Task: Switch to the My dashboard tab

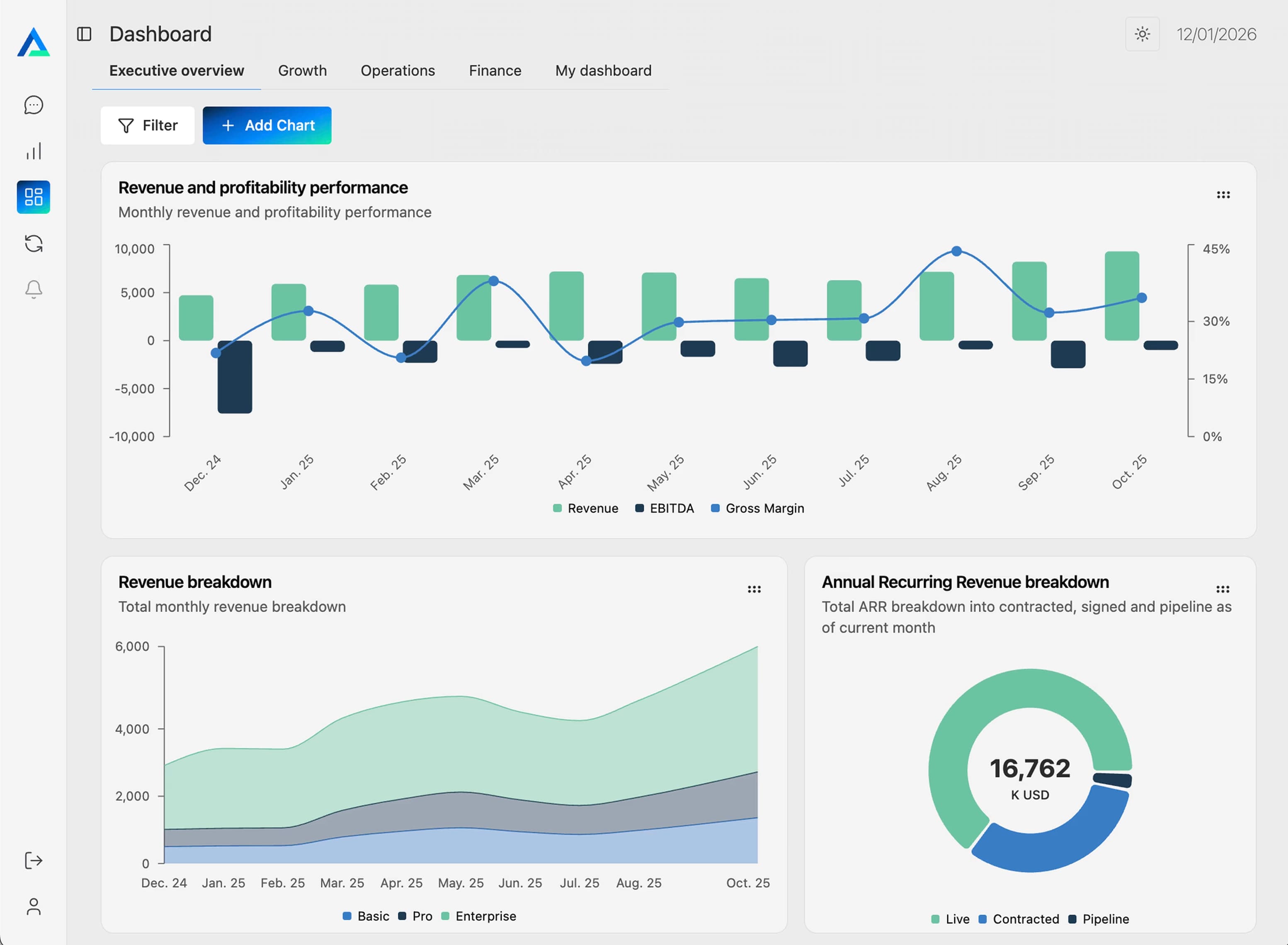Action: click(x=603, y=71)
